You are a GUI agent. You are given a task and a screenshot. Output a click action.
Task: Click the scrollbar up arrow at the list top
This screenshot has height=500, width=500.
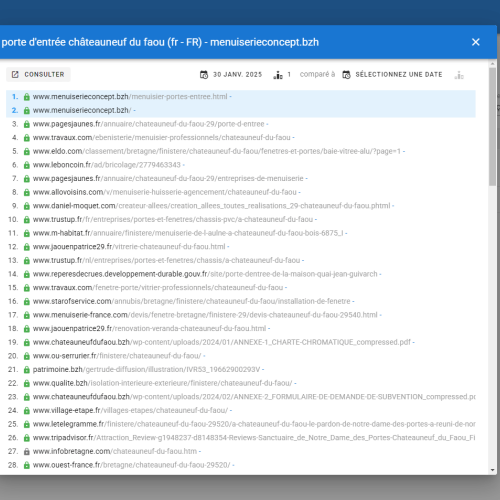coord(493,63)
